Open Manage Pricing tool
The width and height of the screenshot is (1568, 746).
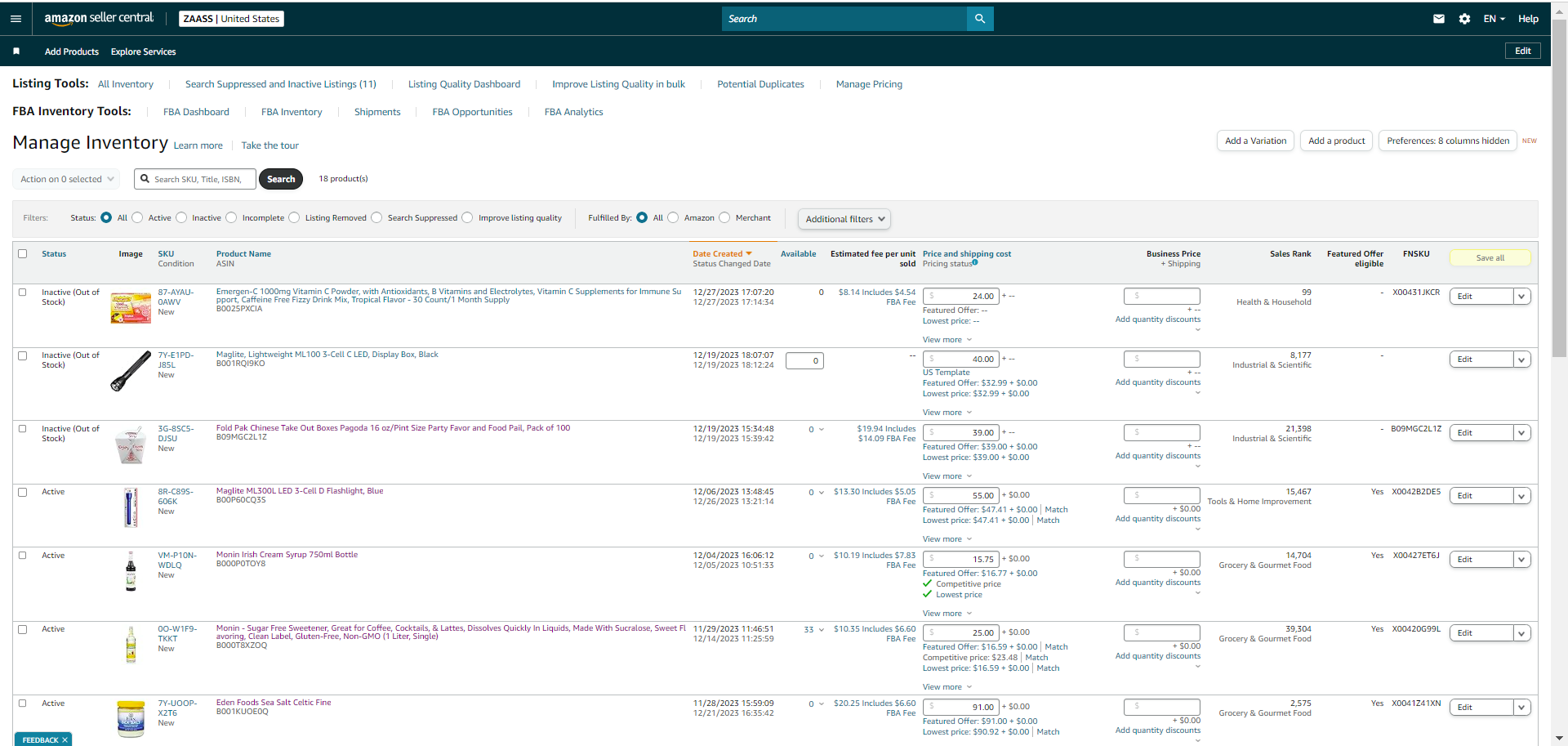(x=869, y=84)
